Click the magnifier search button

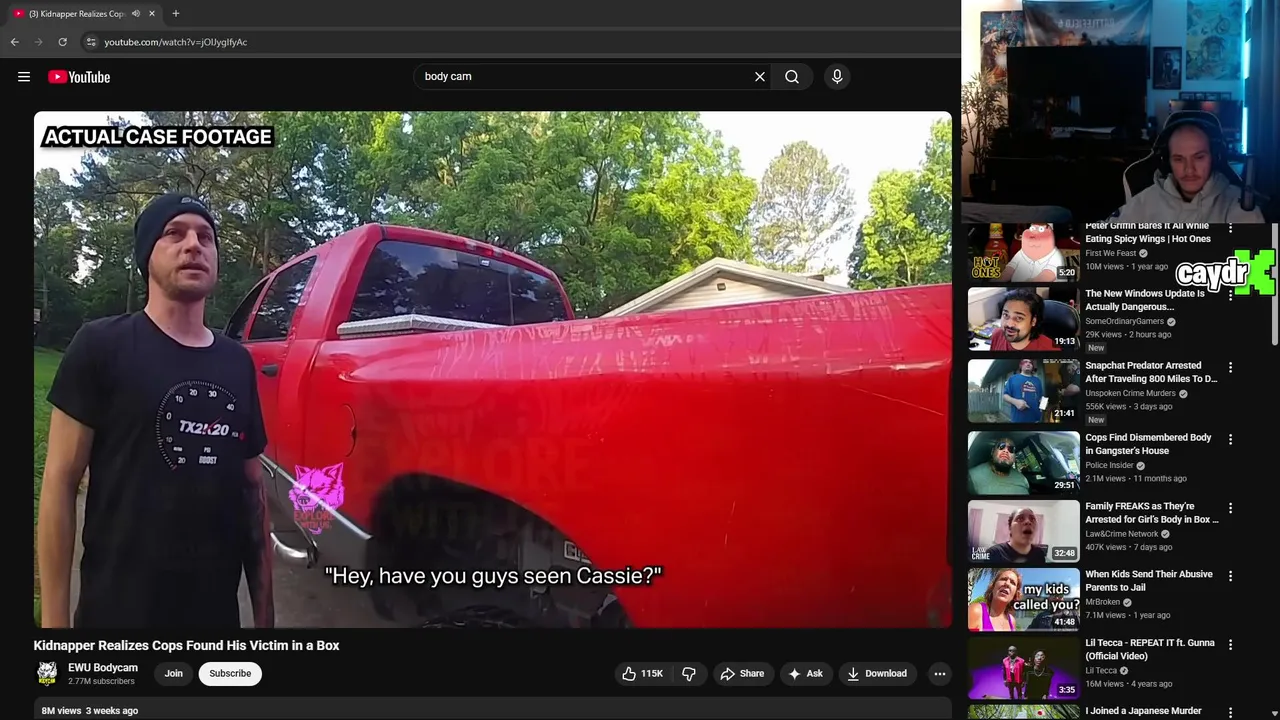pos(792,77)
